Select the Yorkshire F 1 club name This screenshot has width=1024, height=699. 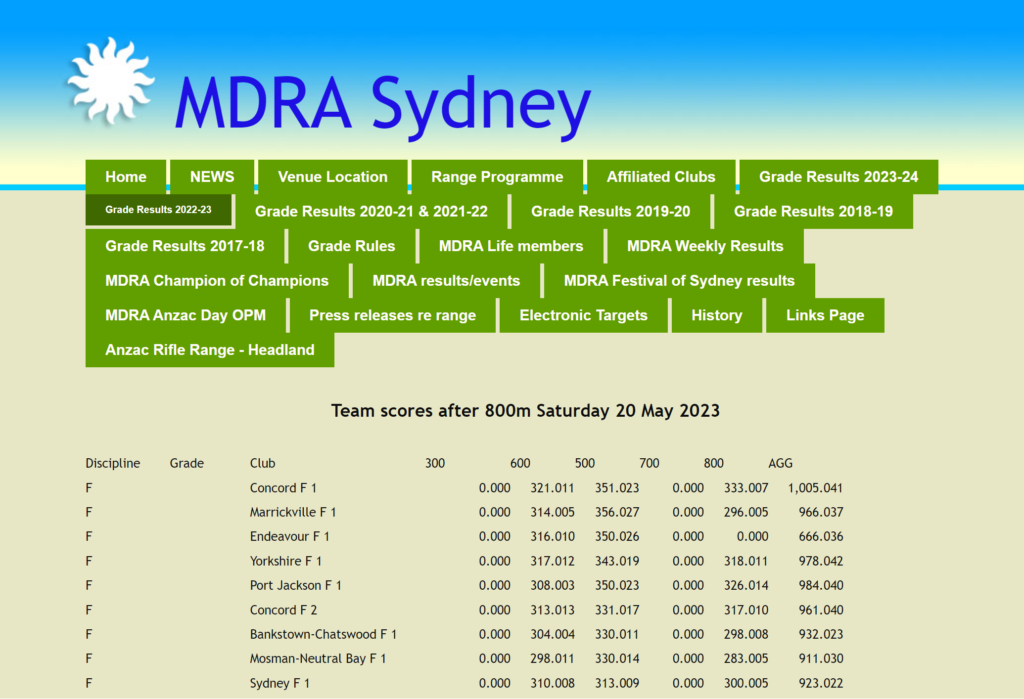click(x=285, y=561)
